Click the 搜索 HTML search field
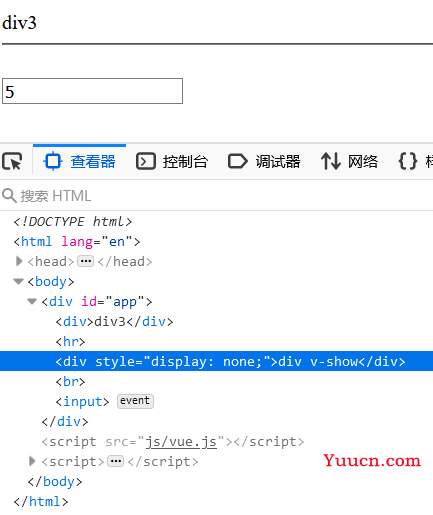This screenshot has height=515, width=433. click(x=217, y=196)
